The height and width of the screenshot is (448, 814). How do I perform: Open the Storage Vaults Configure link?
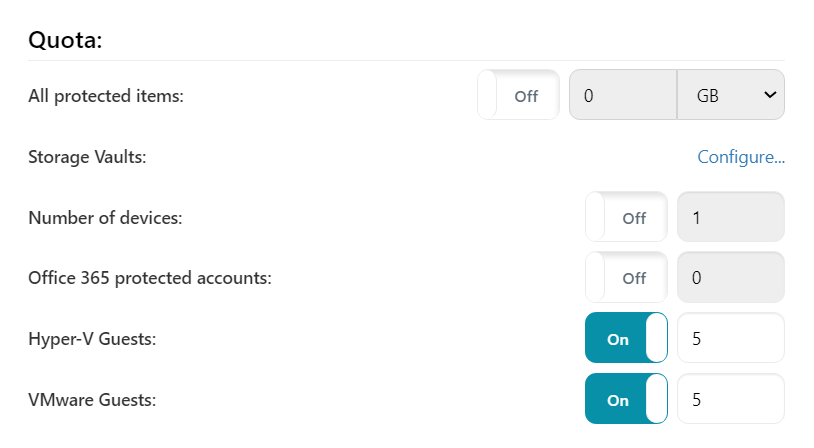click(740, 157)
